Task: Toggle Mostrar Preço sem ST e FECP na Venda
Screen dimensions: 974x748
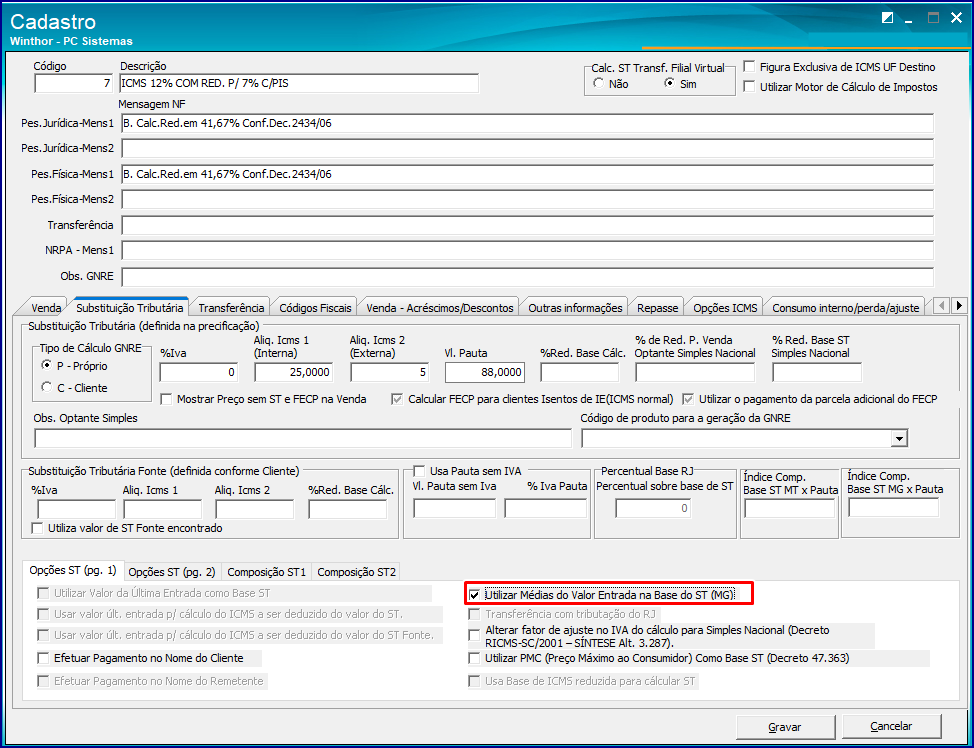Action: tap(166, 399)
